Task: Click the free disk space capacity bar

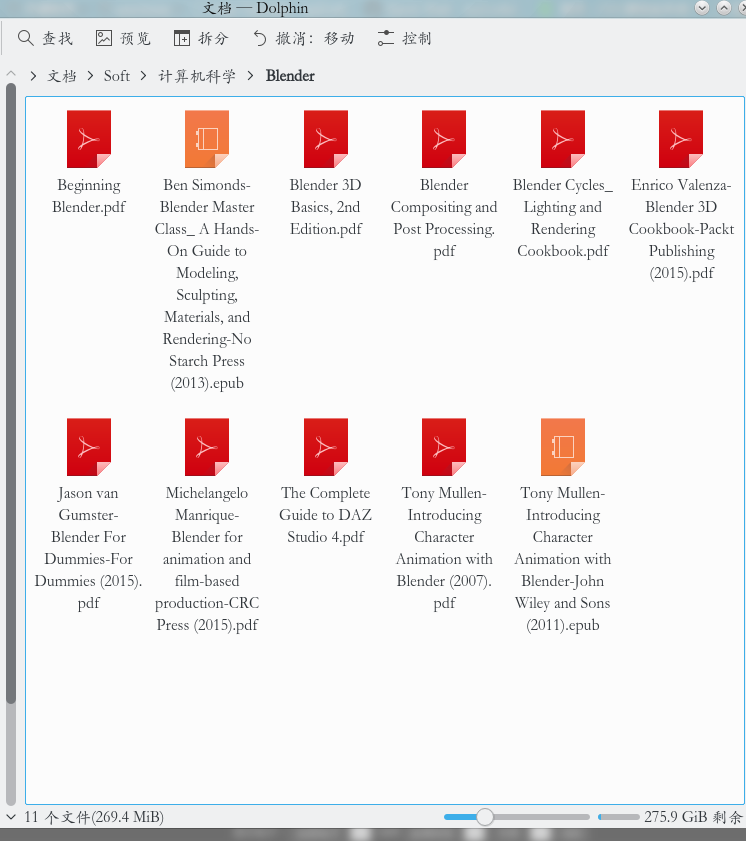Action: 618,817
